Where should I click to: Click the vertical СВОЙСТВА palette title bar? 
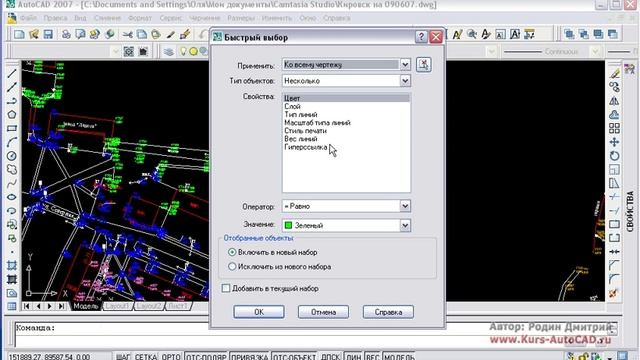[x=630, y=211]
